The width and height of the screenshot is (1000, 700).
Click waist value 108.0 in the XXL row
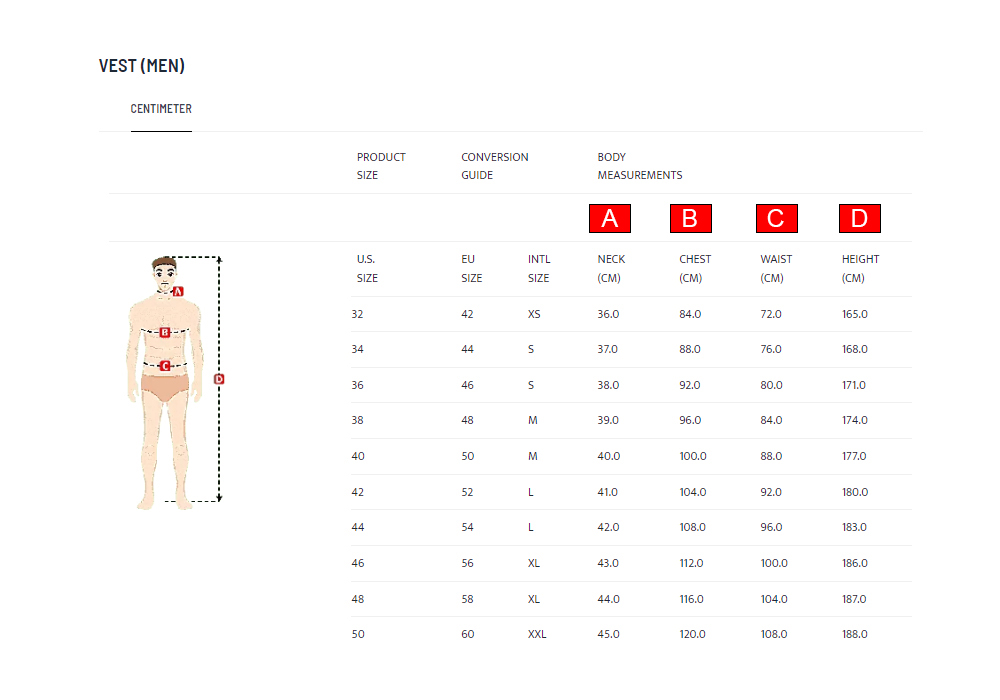(x=774, y=634)
